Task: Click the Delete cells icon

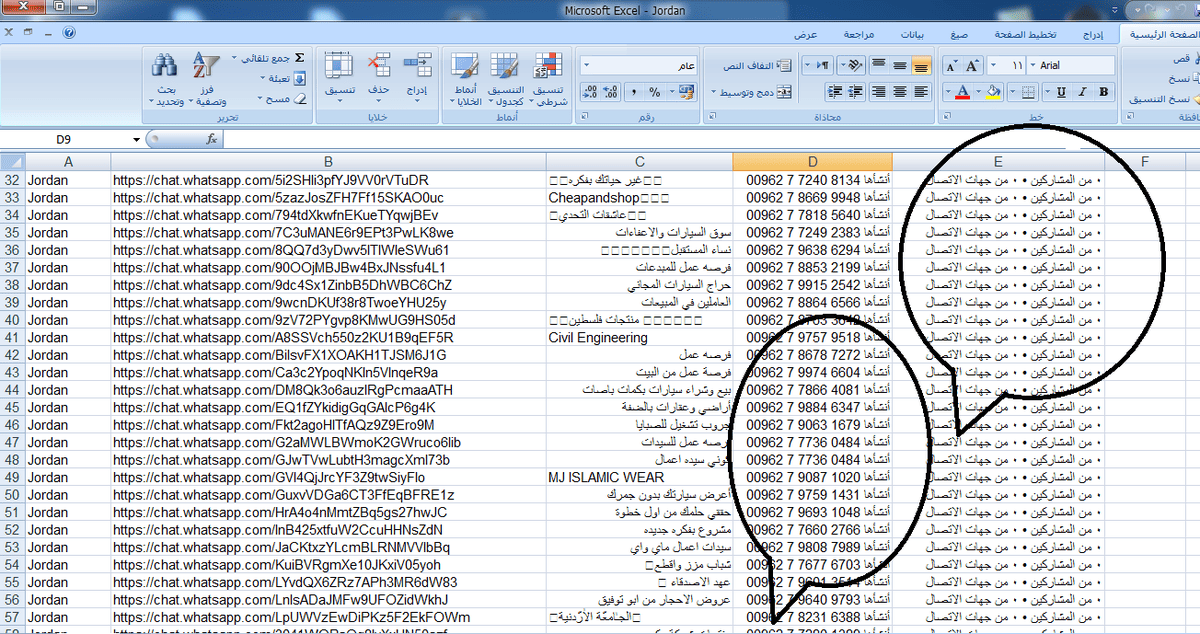Action: tap(380, 67)
